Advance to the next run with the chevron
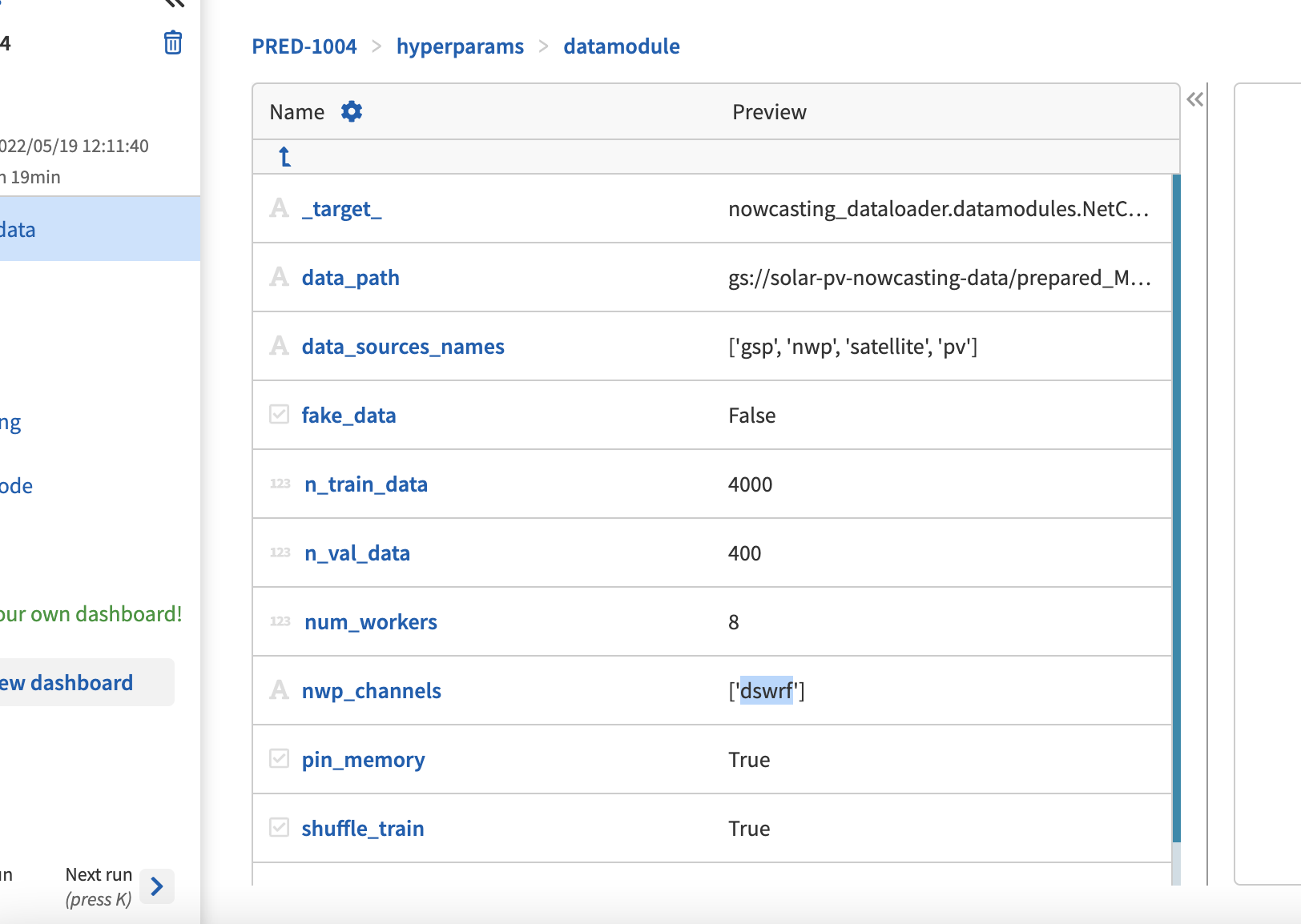The height and width of the screenshot is (924, 1301). [x=157, y=886]
